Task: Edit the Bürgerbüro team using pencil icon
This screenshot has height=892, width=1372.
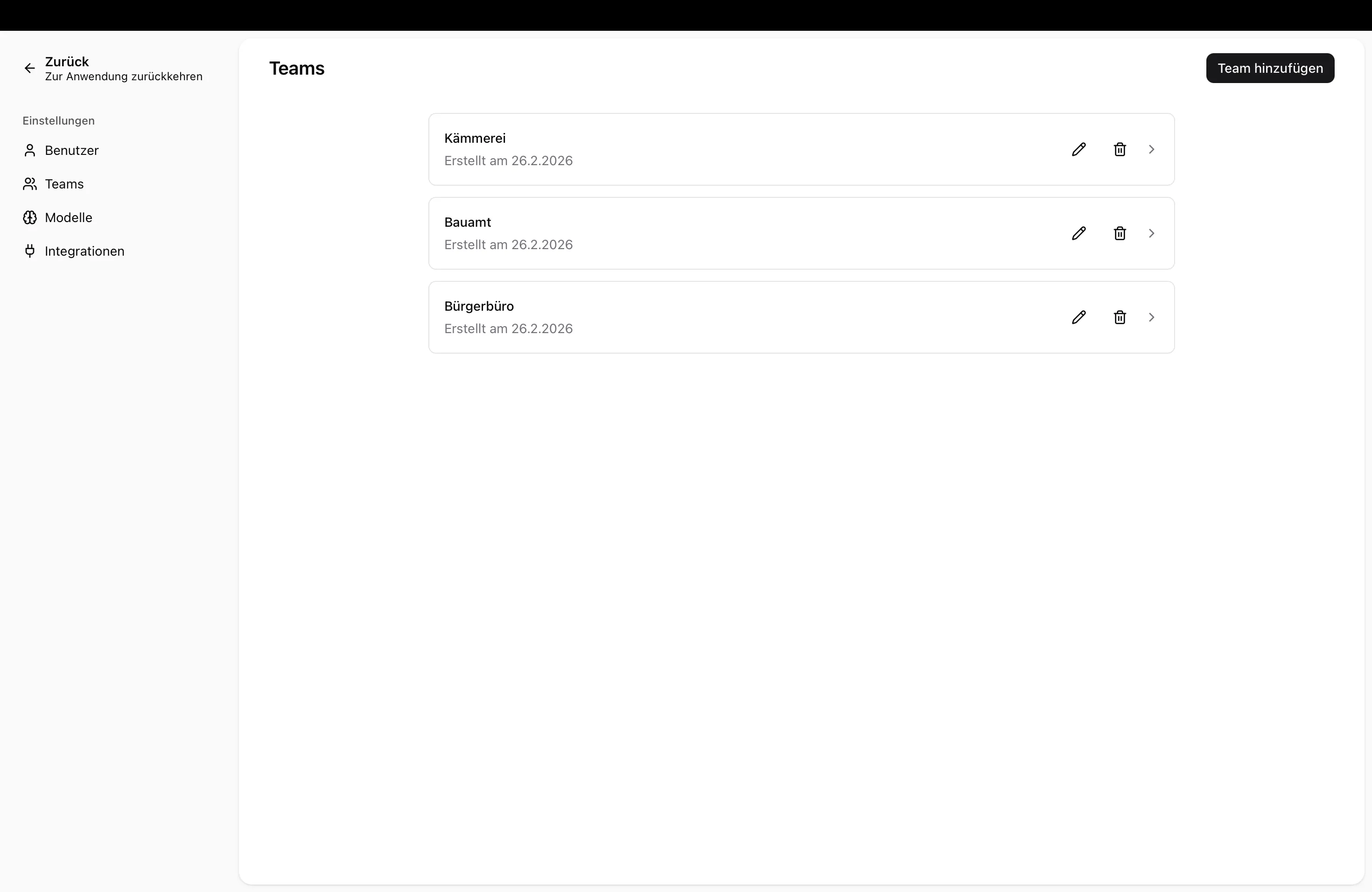Action: (x=1078, y=318)
